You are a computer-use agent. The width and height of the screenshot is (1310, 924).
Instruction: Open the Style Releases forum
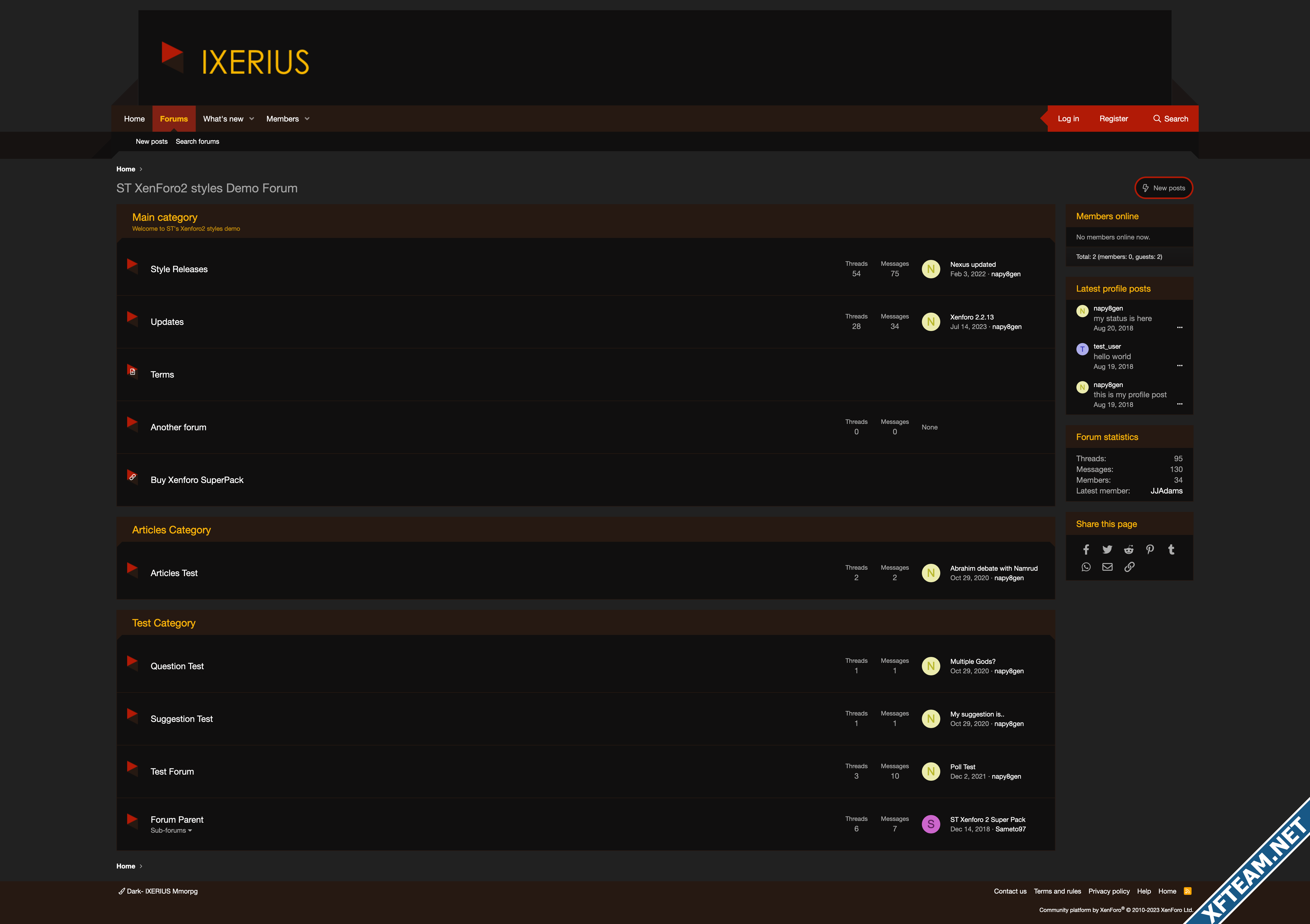[179, 269]
